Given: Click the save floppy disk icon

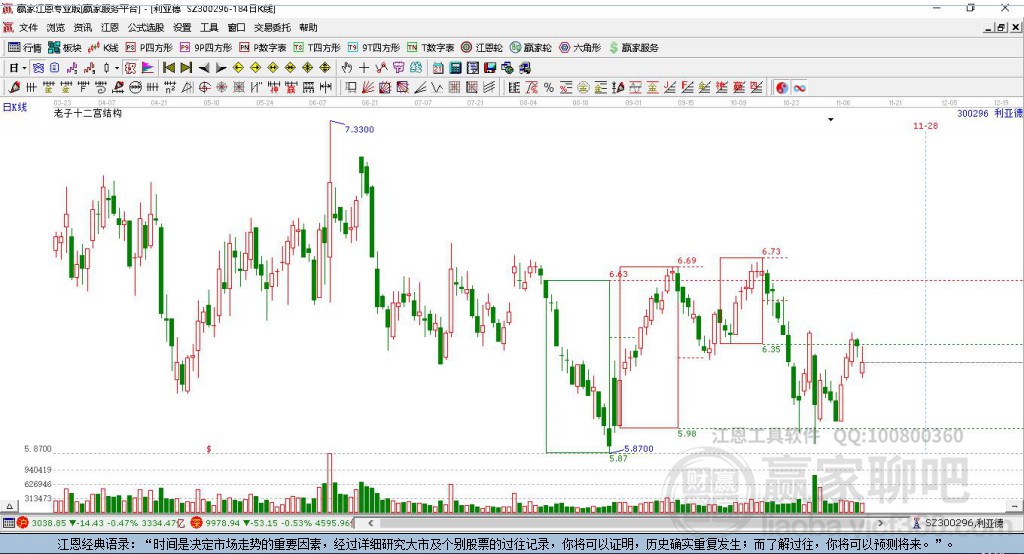Looking at the screenshot, I should [x=490, y=68].
